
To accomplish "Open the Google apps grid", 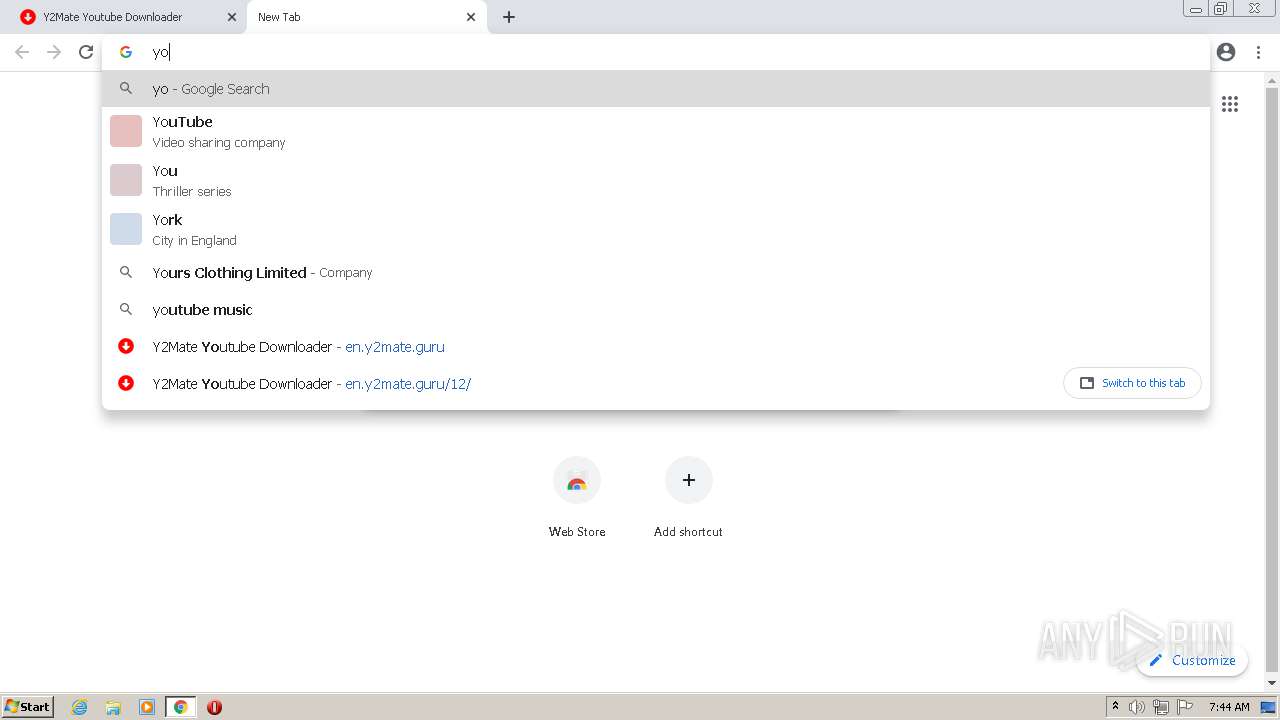I will [1230, 104].
